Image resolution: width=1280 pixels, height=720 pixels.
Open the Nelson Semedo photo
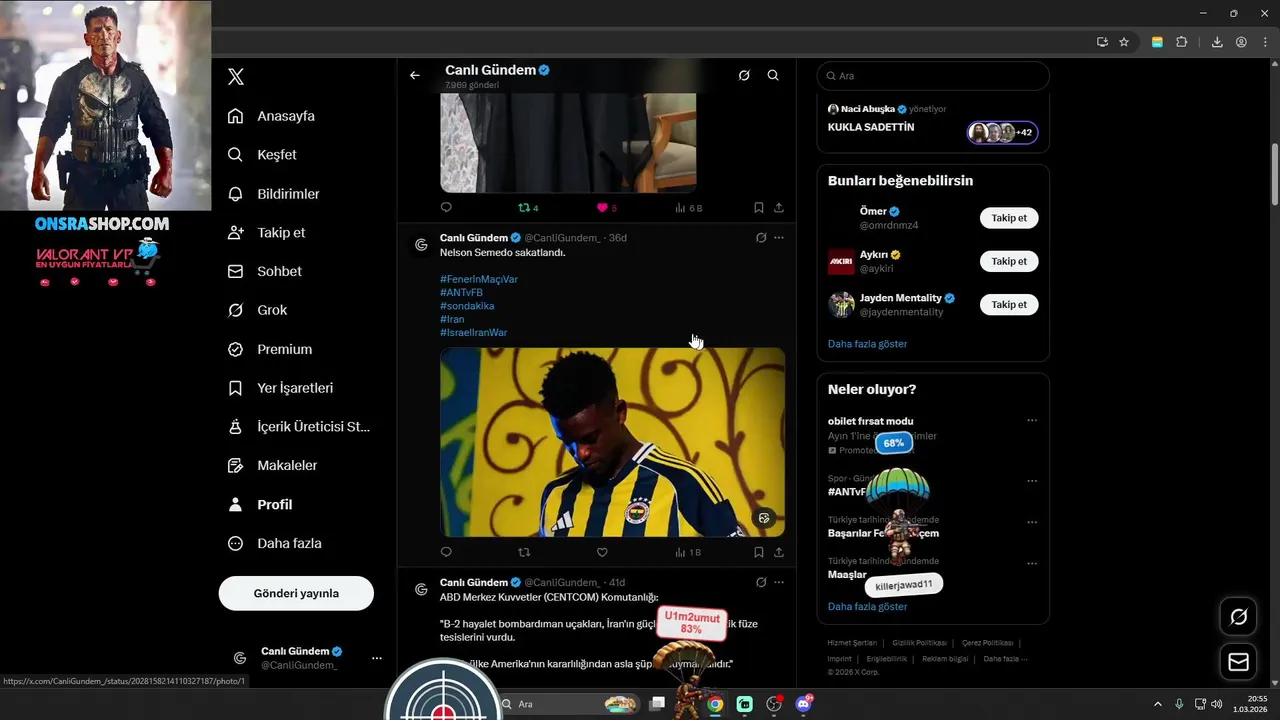coord(612,442)
